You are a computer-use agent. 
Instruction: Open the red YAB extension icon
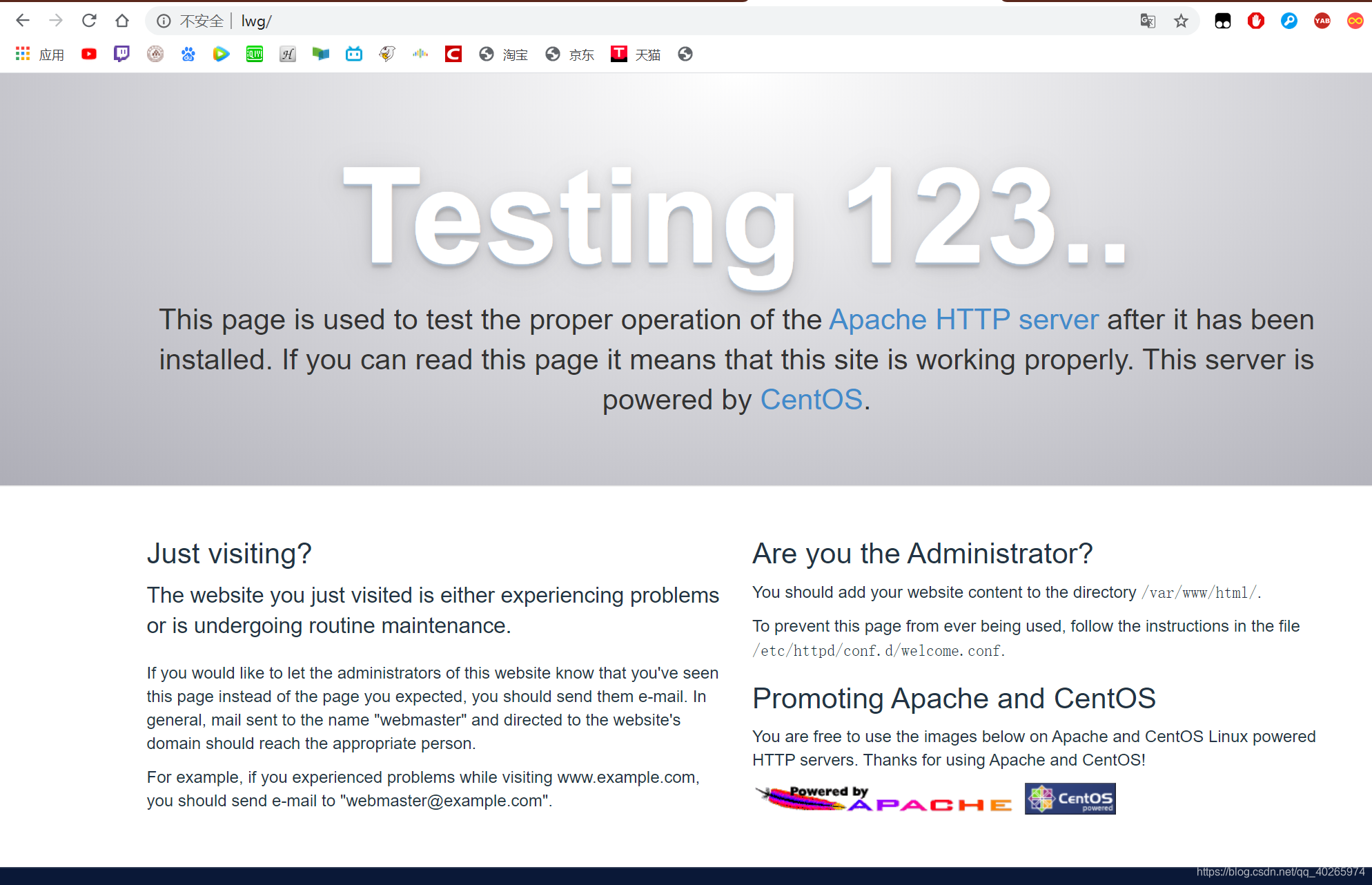point(1322,21)
